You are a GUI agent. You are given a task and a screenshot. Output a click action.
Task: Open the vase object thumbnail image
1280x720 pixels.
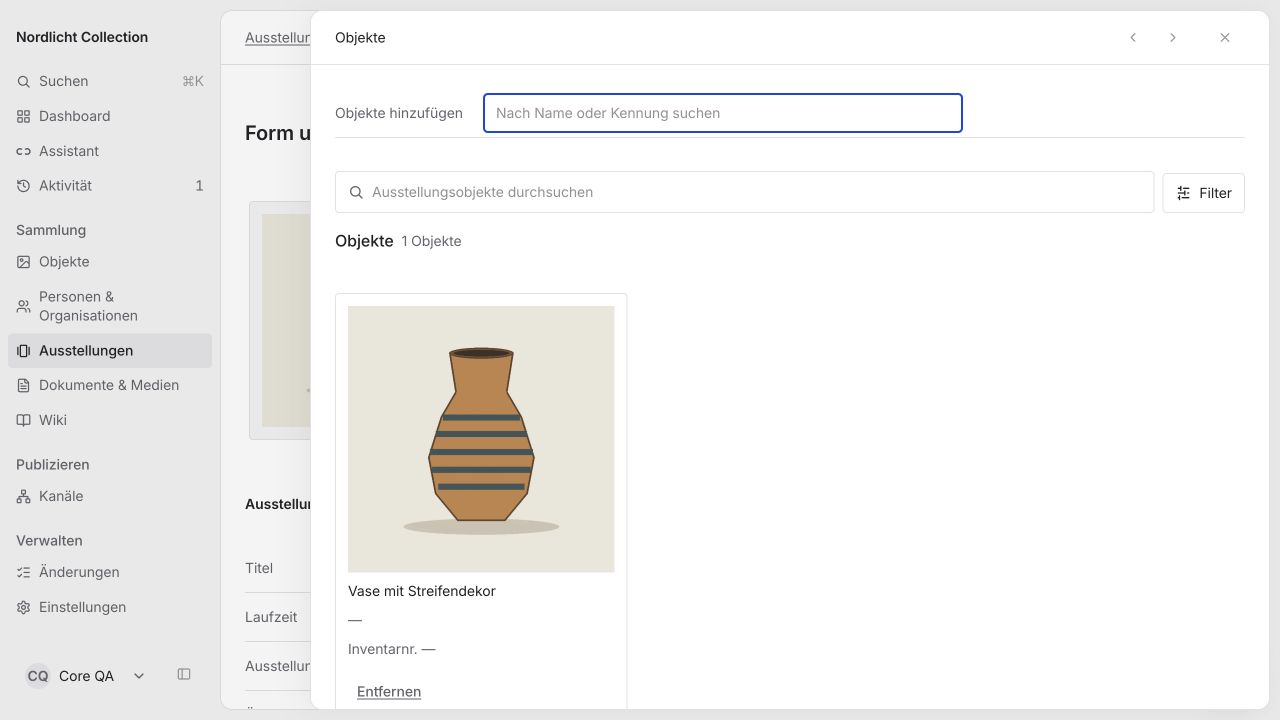pyautogui.click(x=481, y=439)
